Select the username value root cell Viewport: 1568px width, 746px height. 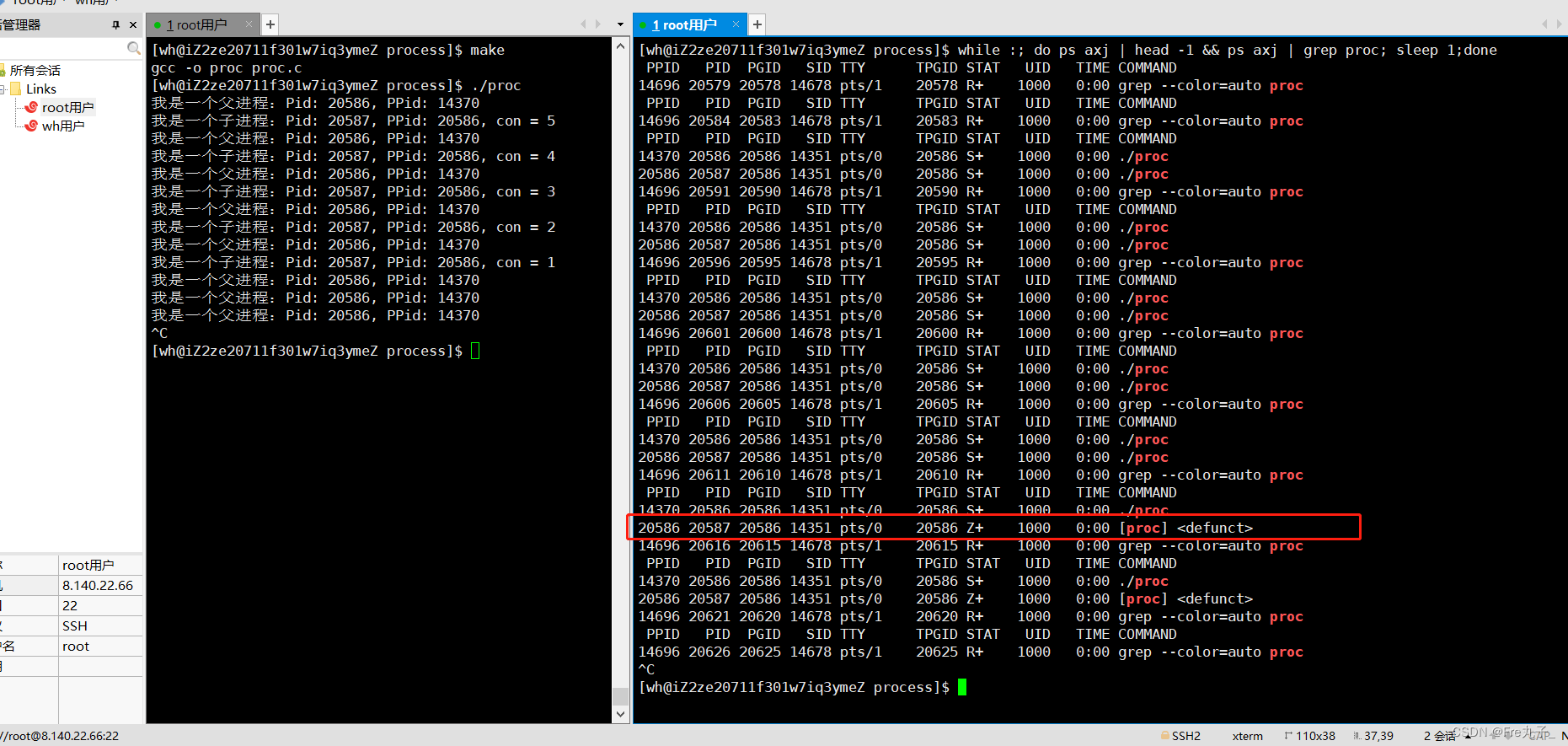[x=100, y=646]
